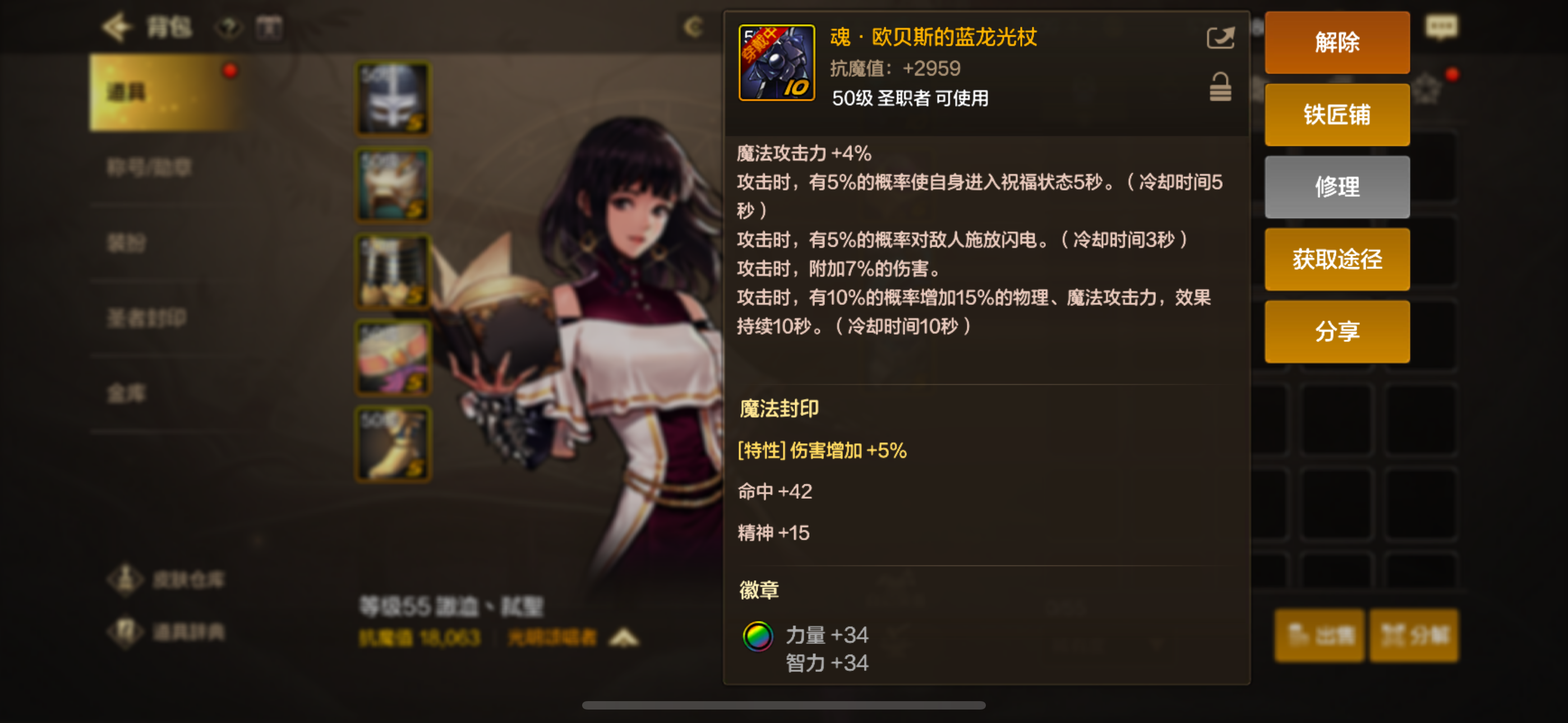Screen dimensions: 1568x723
Task: Open the 装扮 side tab
Action: [x=127, y=243]
